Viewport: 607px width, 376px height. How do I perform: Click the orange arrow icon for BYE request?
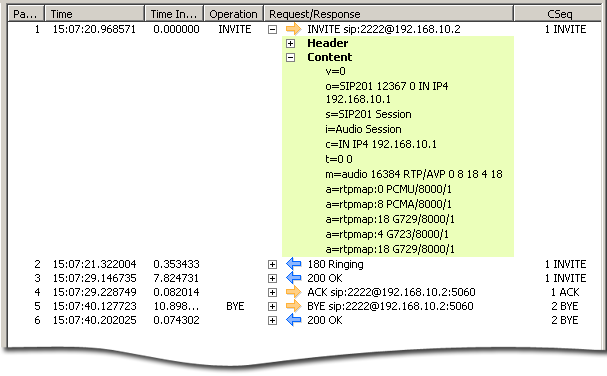(293, 306)
